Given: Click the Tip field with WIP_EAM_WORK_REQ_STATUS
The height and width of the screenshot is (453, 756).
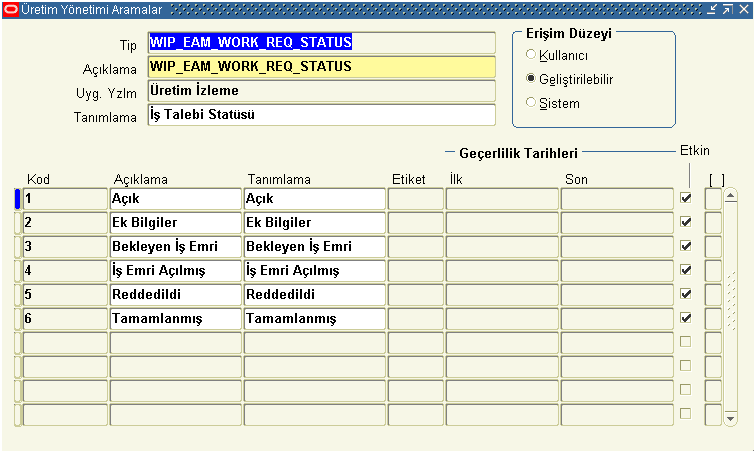Looking at the screenshot, I should point(320,43).
